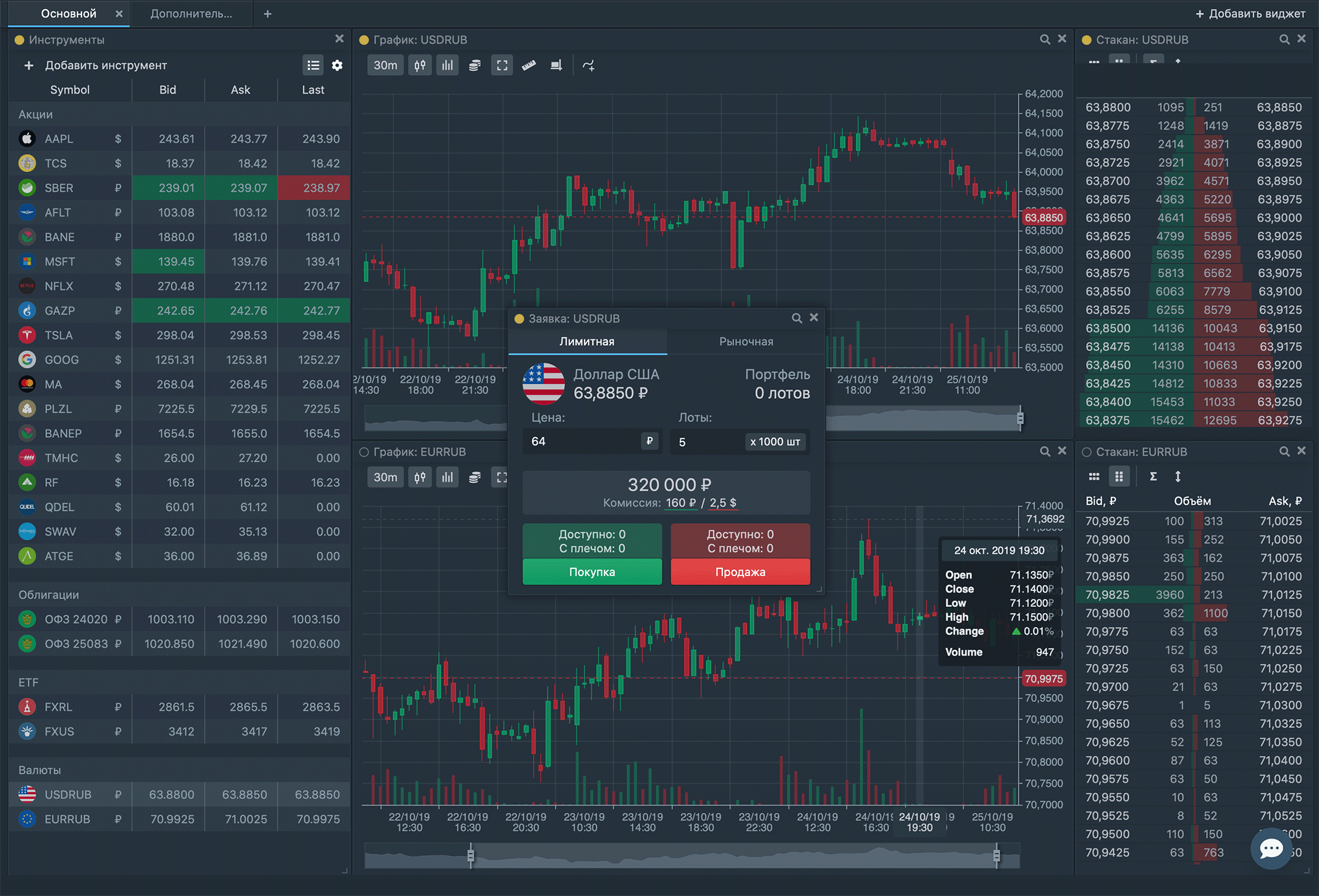
Task: Open the chat support bubble
Action: (x=1271, y=848)
